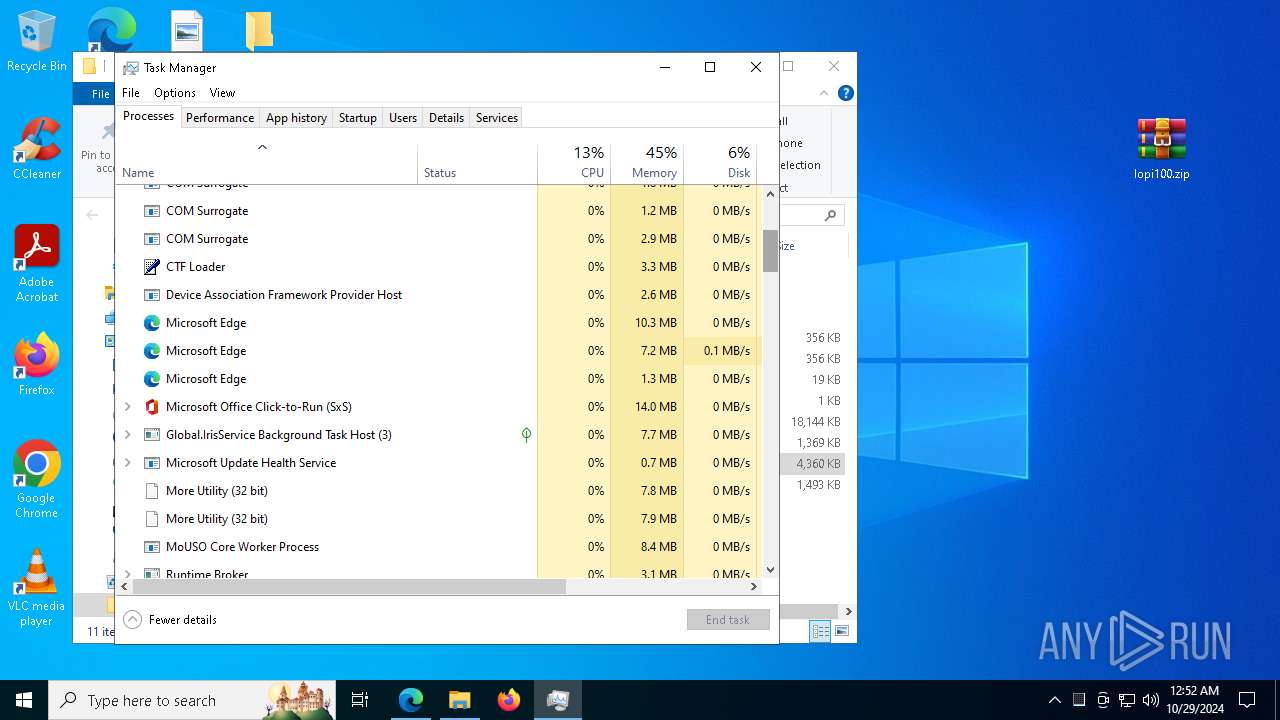Switch to the App history tab
Screen dimensions: 1280x720
(296, 117)
